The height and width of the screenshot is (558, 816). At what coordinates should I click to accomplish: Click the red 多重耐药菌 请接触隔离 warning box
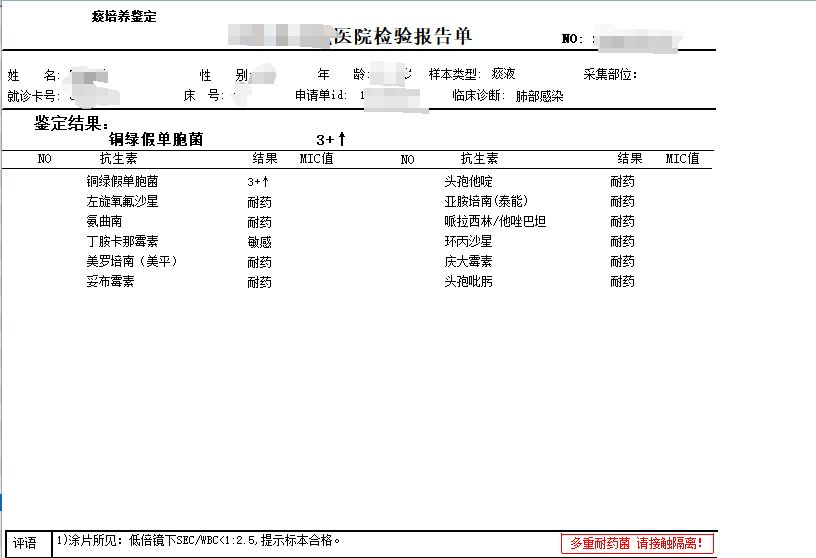(637, 544)
